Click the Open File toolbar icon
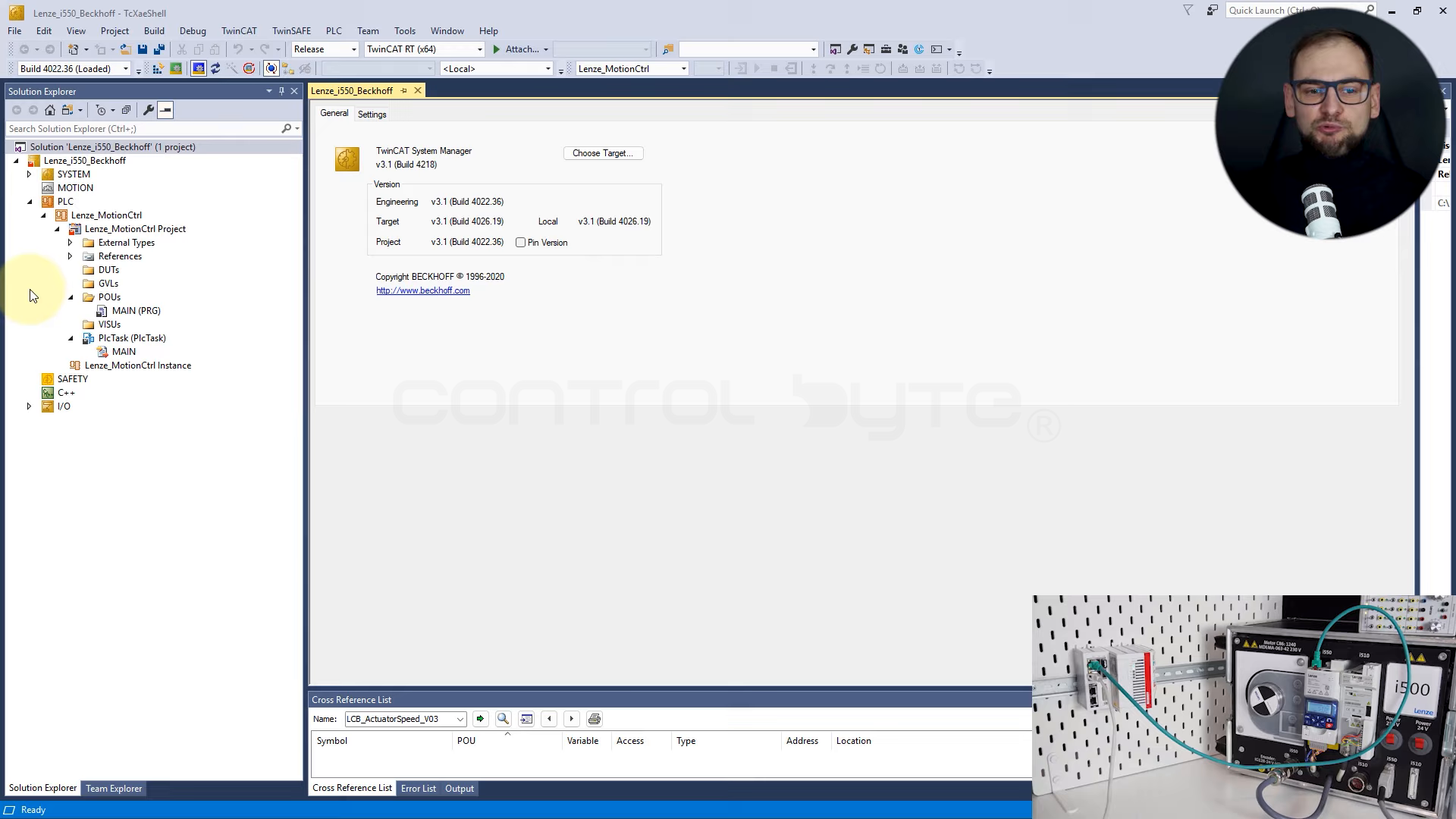 [x=126, y=49]
